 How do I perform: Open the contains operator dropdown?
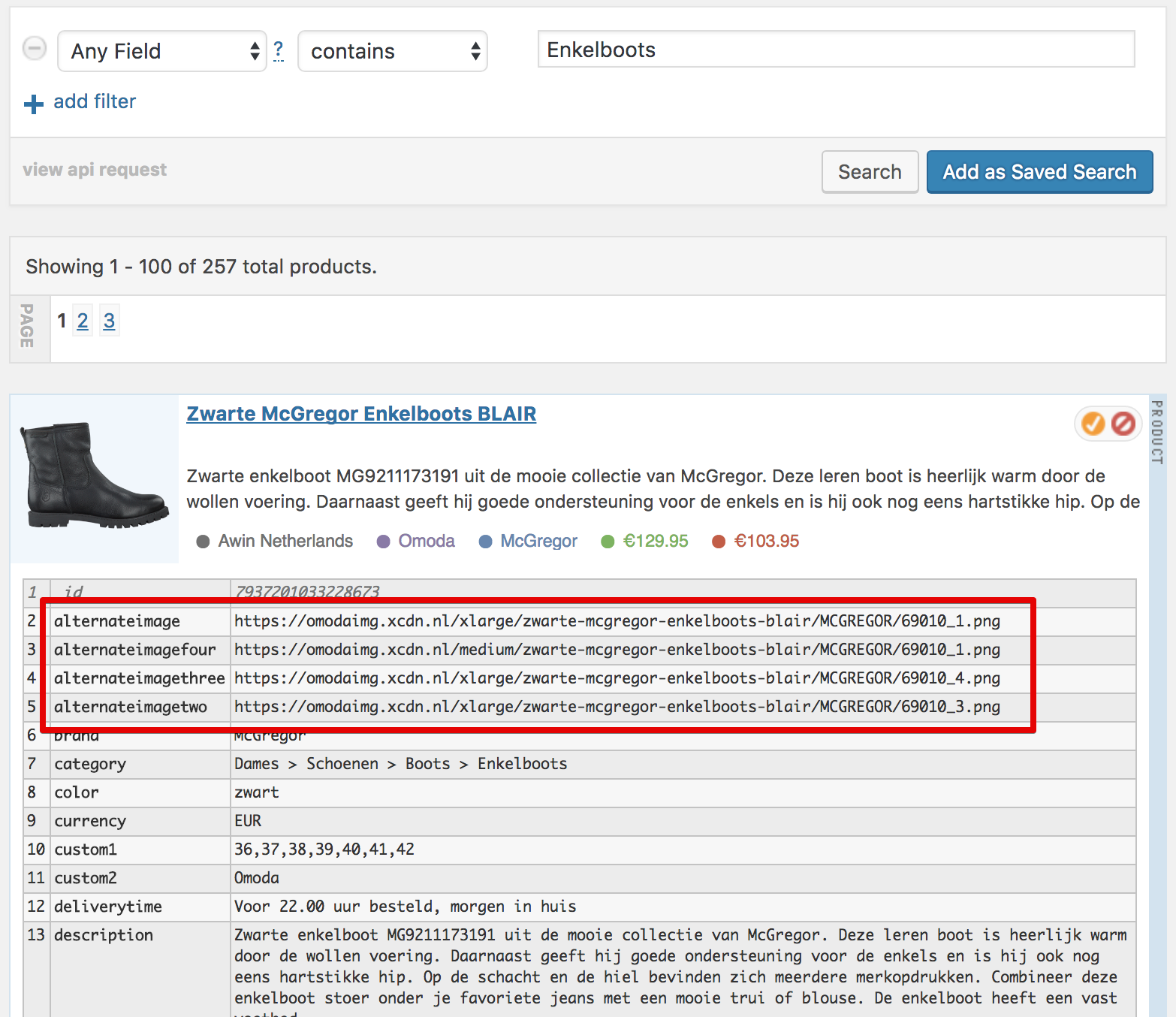[393, 51]
